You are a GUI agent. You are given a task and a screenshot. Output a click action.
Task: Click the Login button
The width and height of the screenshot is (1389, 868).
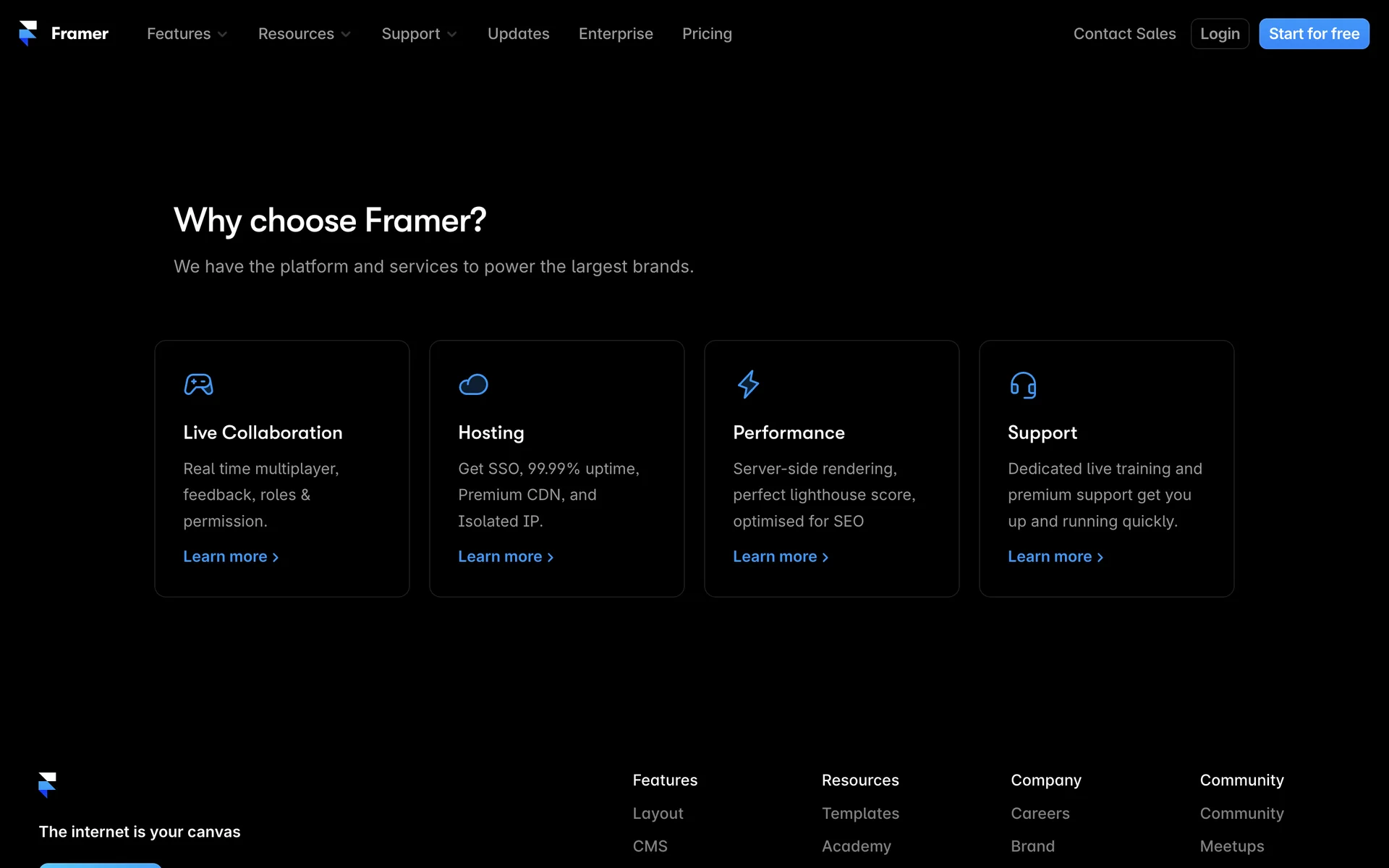[1220, 34]
